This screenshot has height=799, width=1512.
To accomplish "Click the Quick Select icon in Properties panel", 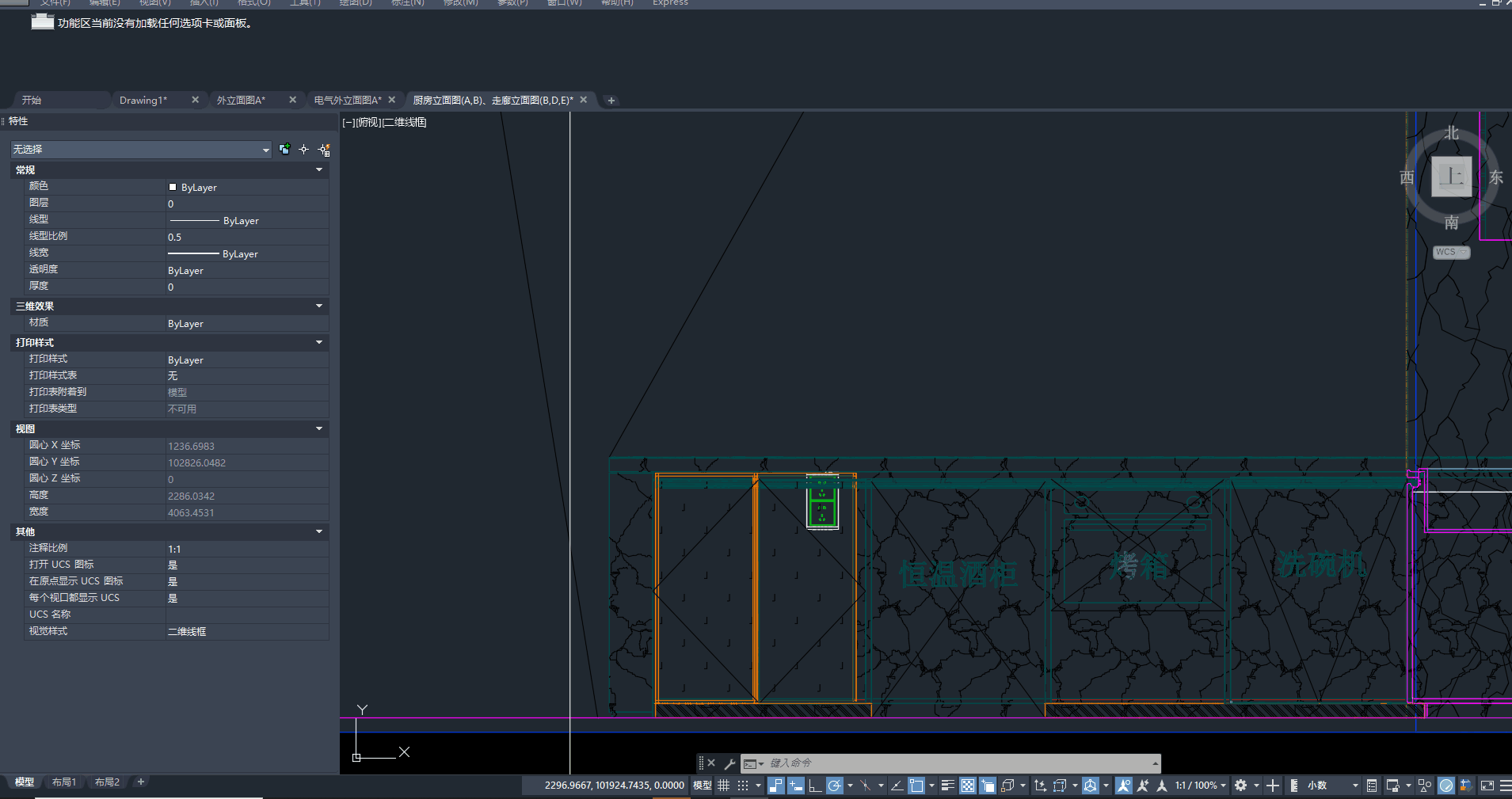I will 324,150.
